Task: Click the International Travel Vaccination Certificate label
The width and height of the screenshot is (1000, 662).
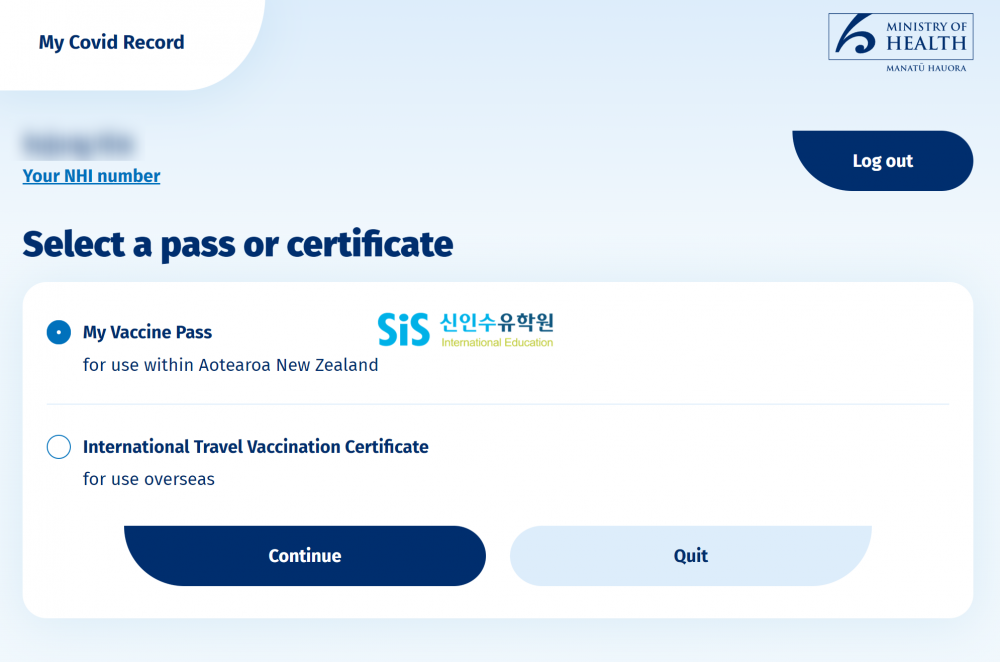Action: click(256, 446)
